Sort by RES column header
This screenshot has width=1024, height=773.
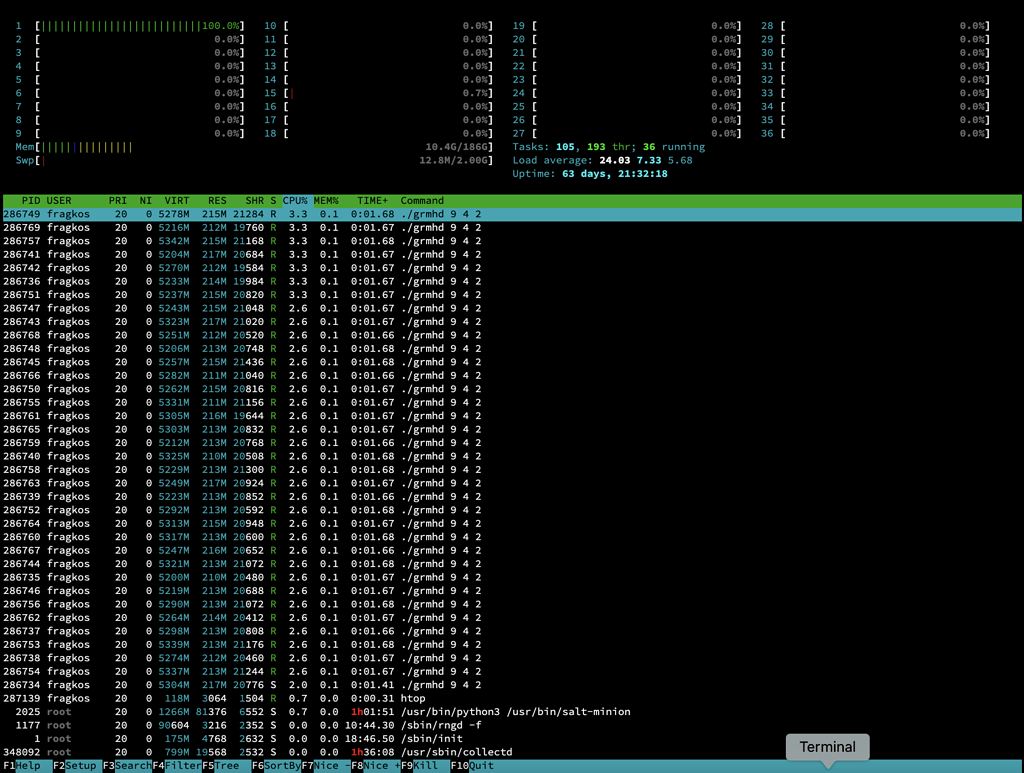tap(217, 200)
